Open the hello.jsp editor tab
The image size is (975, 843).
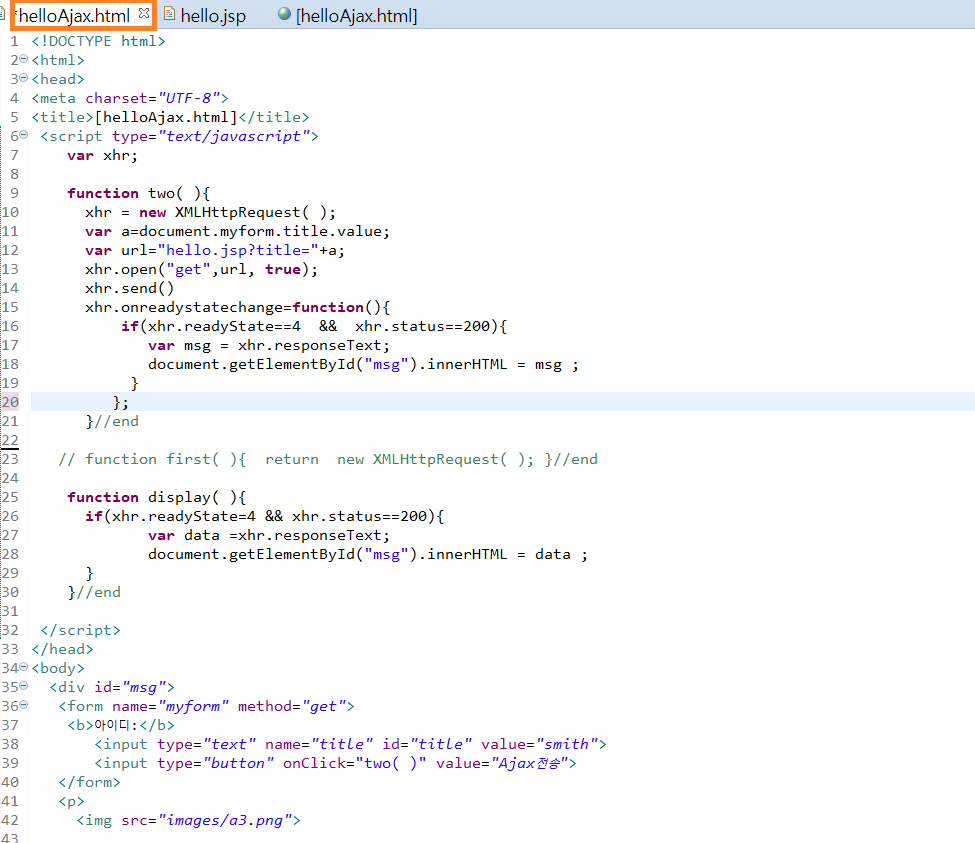coord(213,16)
